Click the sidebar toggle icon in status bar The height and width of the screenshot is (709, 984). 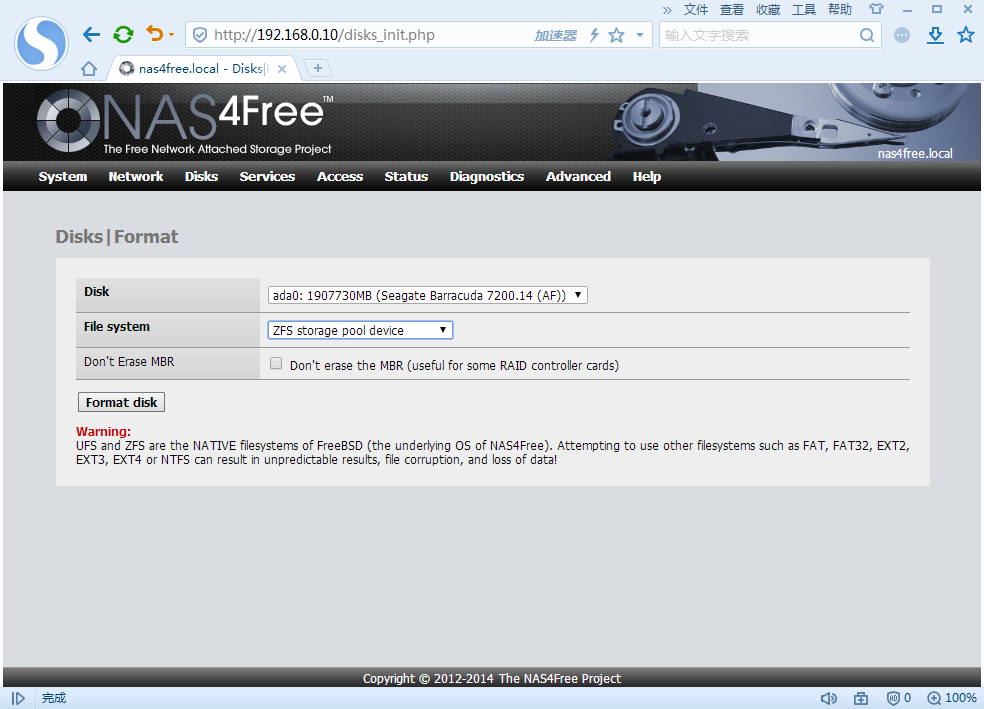point(18,698)
